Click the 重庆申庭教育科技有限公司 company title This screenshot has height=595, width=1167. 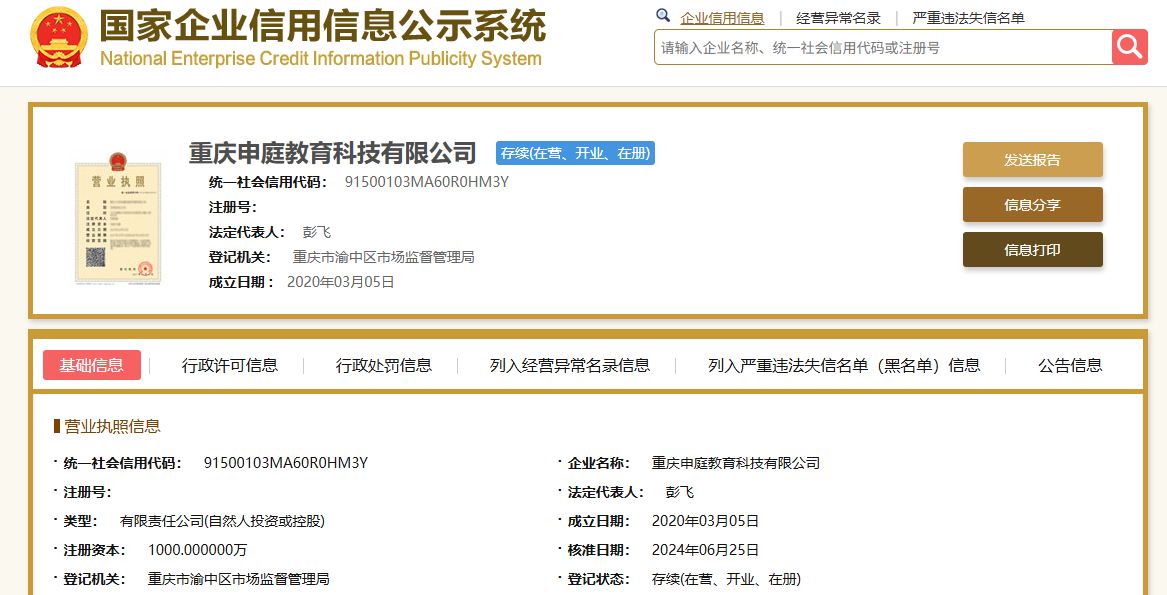click(331, 153)
